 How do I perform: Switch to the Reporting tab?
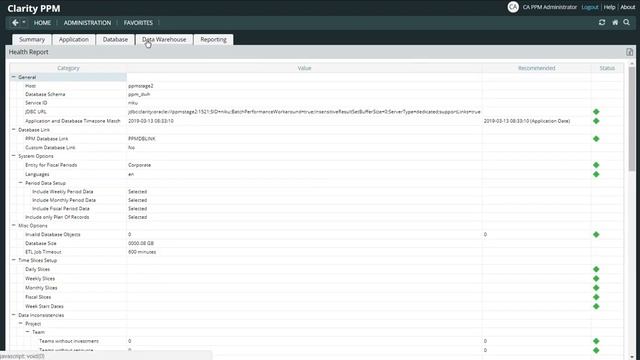[x=213, y=40]
